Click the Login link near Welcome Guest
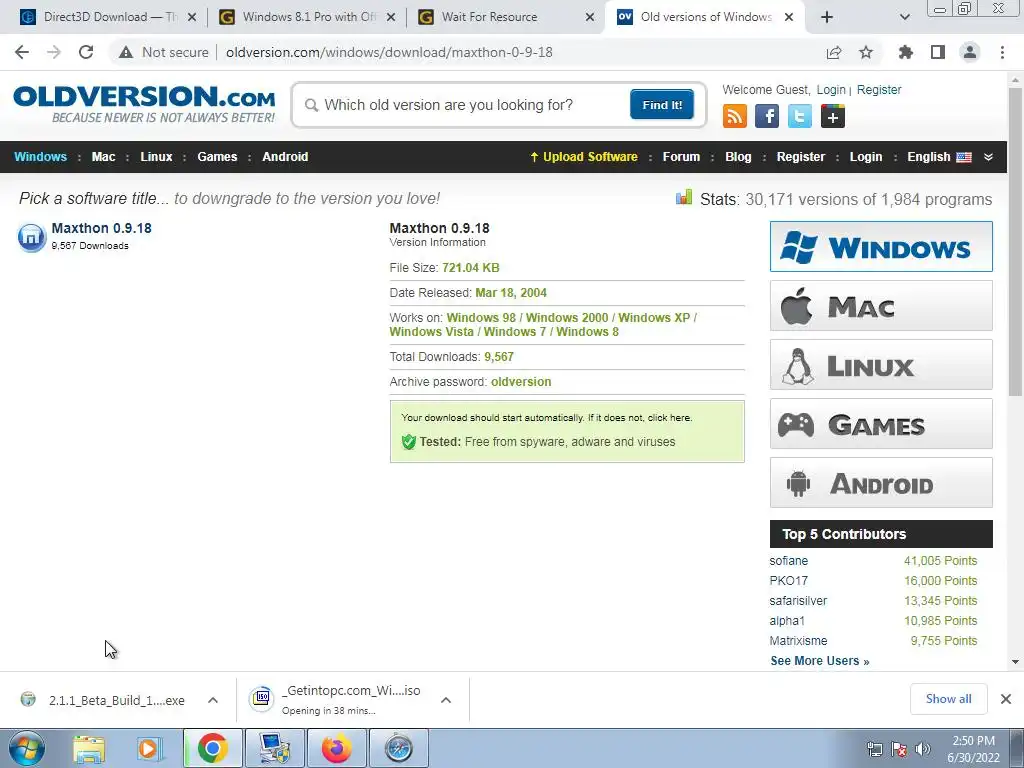This screenshot has width=1024, height=768. [x=831, y=89]
